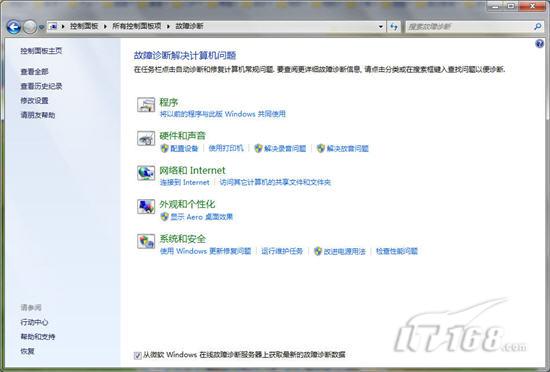The image size is (550, 372).
Task: Open the 外观和个性化 category heading
Action: coord(187,204)
